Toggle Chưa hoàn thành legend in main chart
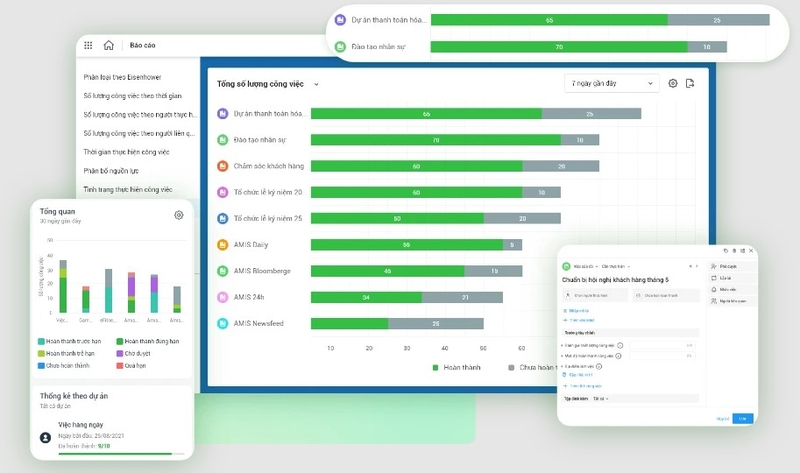 [x=533, y=367]
